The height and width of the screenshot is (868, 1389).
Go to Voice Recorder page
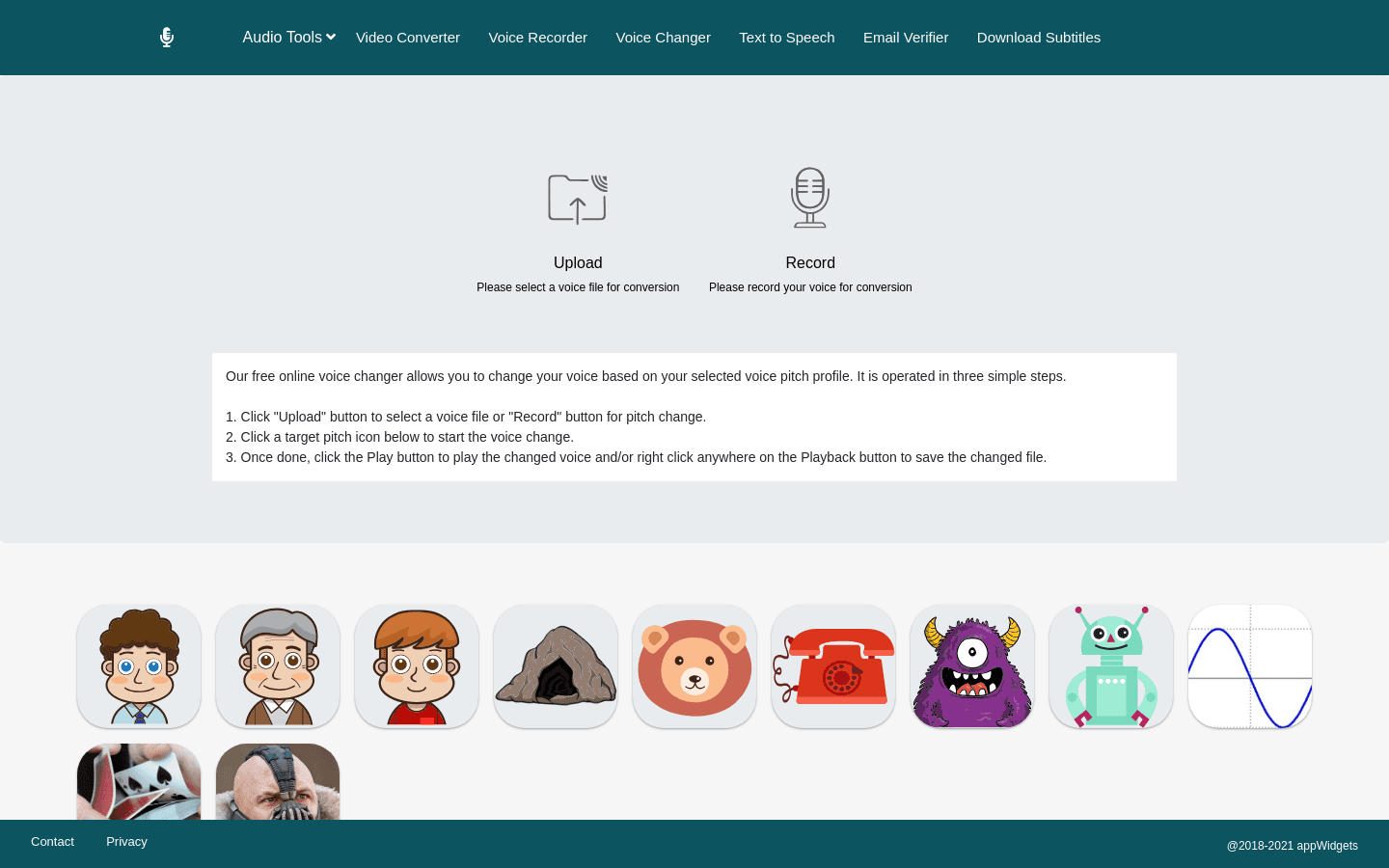pyautogui.click(x=537, y=38)
